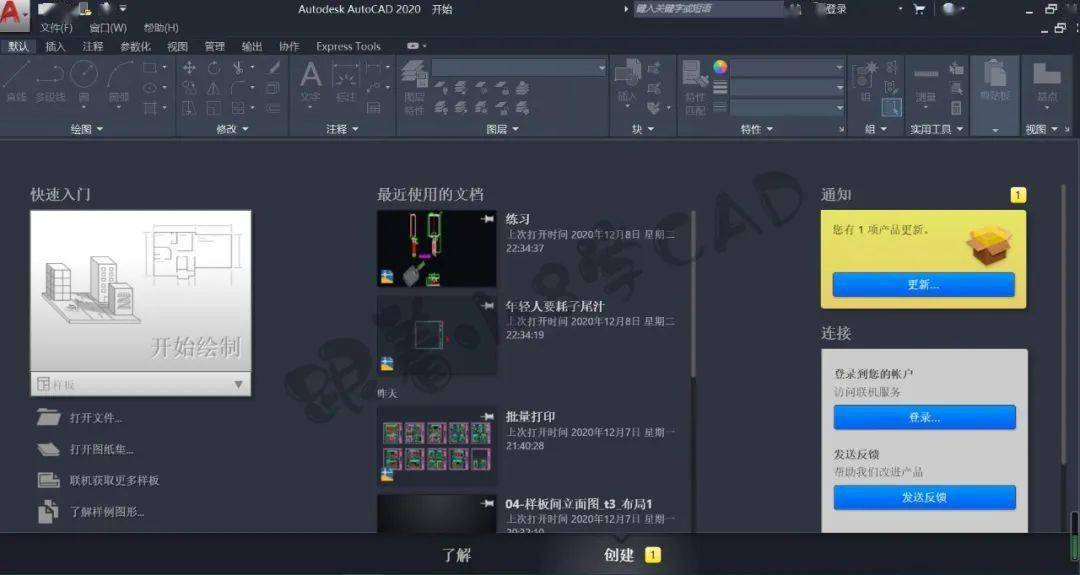Click 联机获取更多样板 link
The image size is (1080, 575).
click(x=114, y=480)
